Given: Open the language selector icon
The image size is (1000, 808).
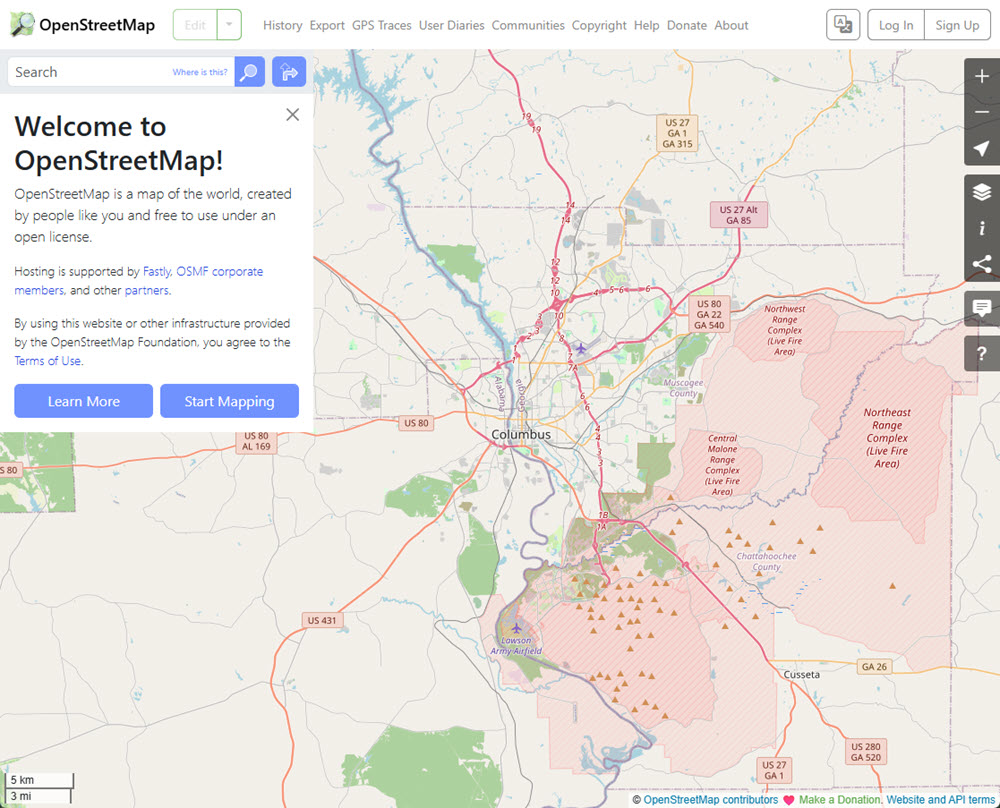Looking at the screenshot, I should (843, 25).
